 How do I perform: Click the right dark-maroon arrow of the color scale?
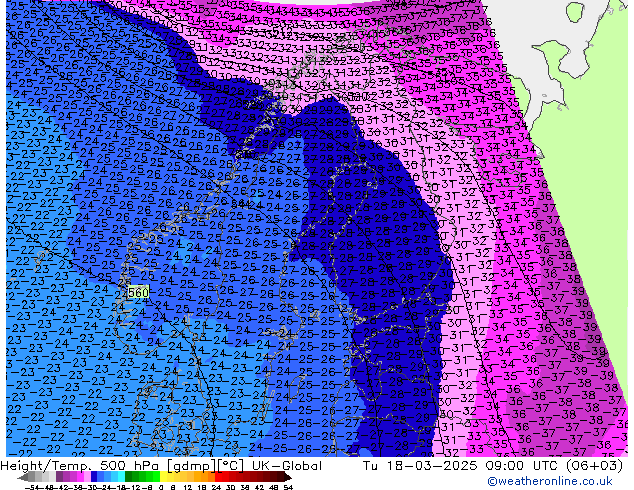tap(288, 478)
